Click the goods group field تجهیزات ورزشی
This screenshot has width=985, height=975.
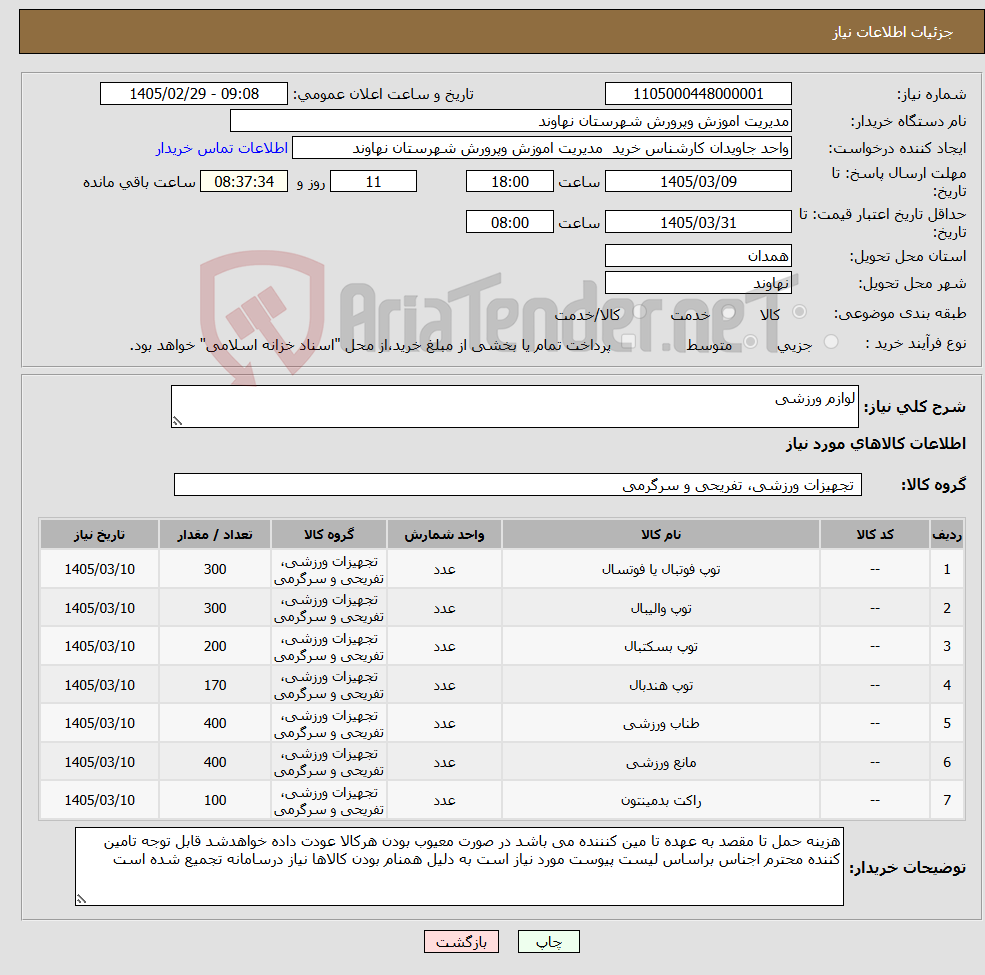(518, 485)
